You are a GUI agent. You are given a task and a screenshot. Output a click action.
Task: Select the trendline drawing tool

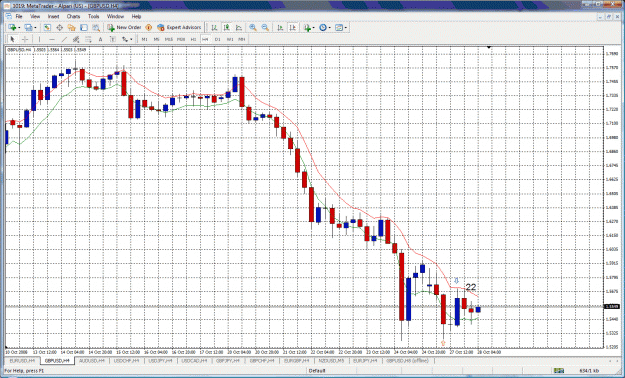(64, 39)
